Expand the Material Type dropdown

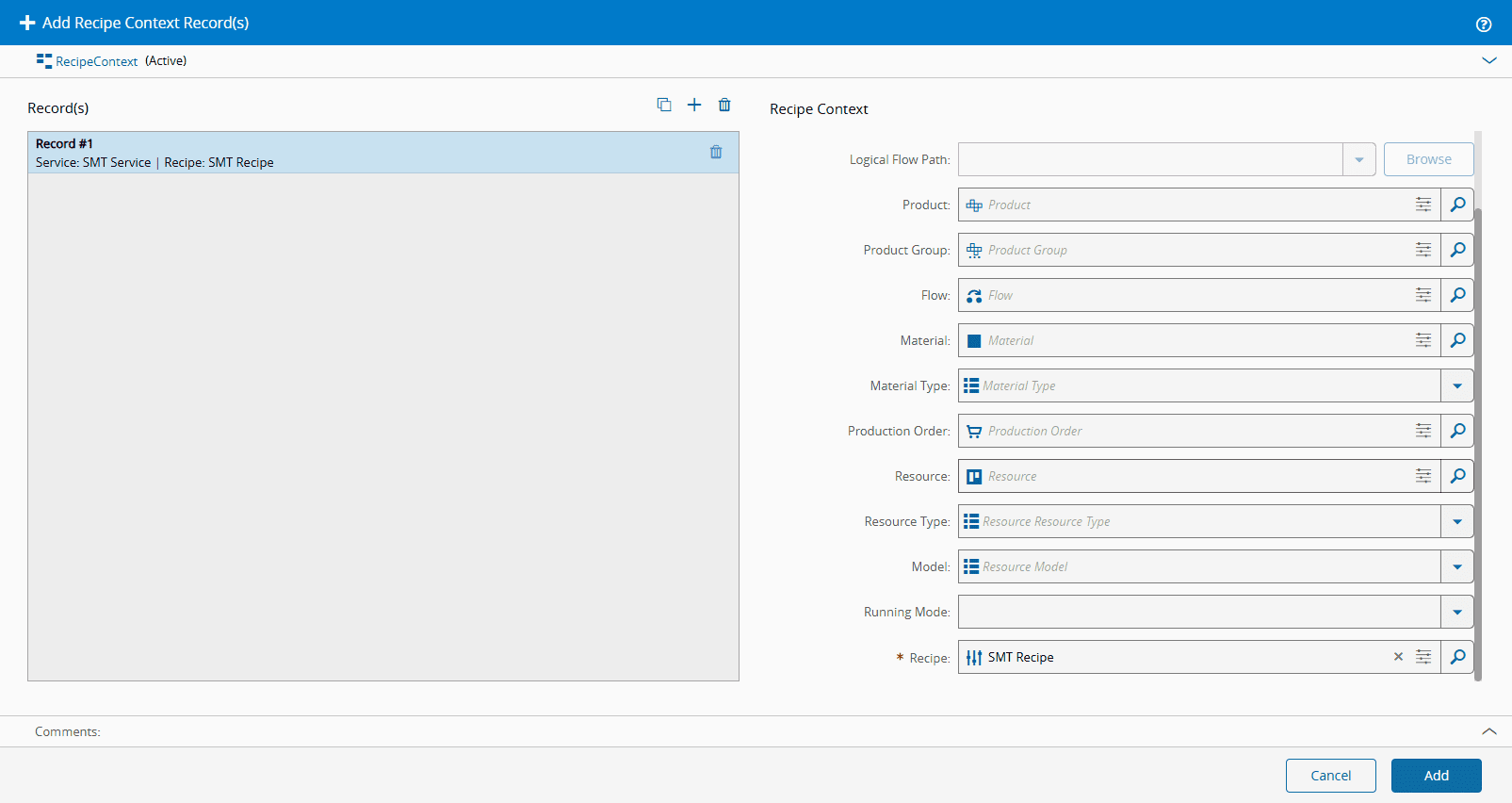tap(1457, 385)
